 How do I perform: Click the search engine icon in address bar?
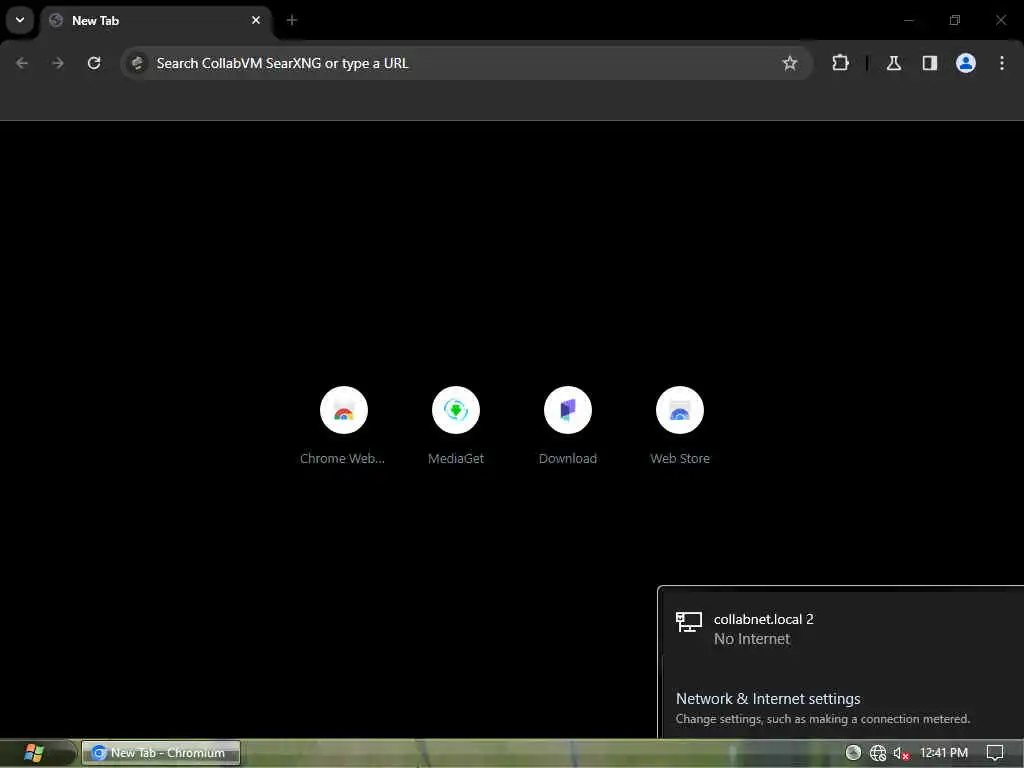coord(137,63)
